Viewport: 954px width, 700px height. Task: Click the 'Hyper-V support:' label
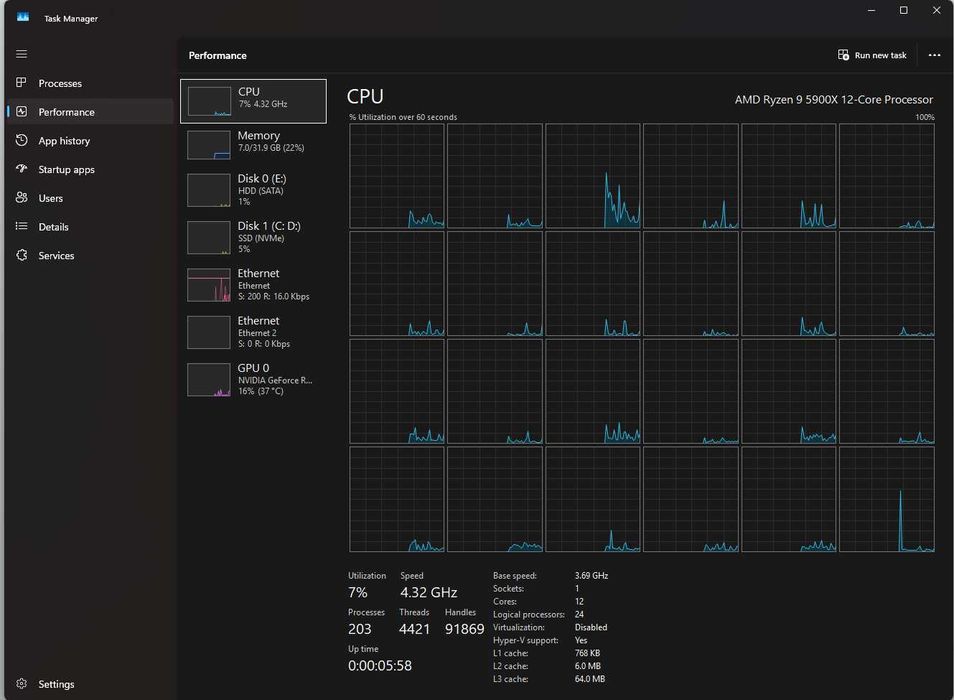526,640
